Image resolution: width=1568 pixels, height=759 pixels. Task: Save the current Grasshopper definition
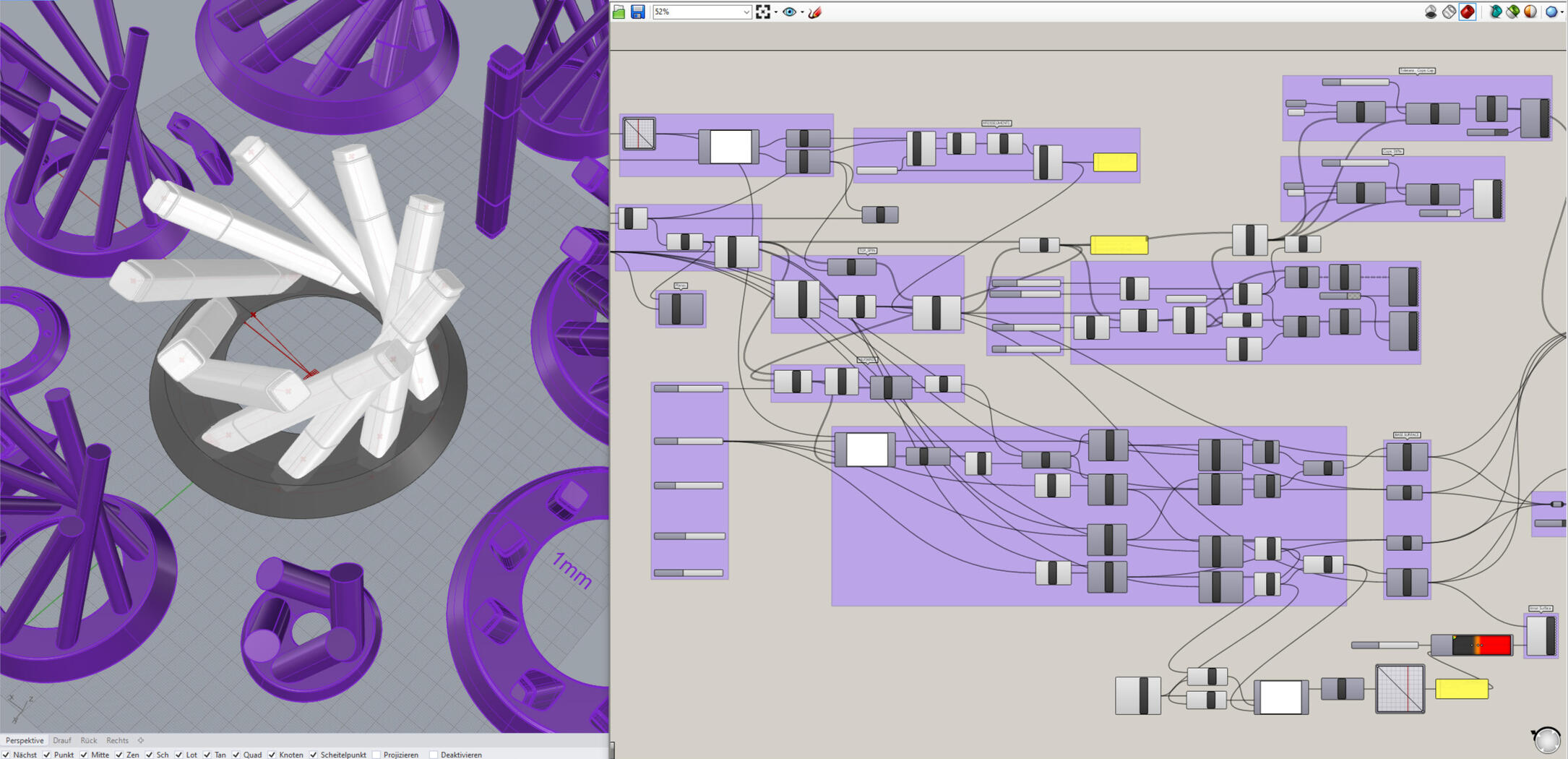[637, 12]
